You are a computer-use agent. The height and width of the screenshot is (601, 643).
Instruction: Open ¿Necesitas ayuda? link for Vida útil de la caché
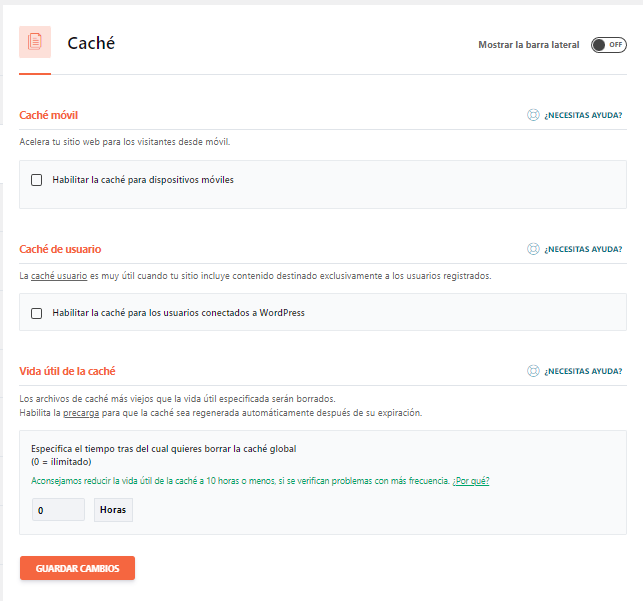(583, 371)
